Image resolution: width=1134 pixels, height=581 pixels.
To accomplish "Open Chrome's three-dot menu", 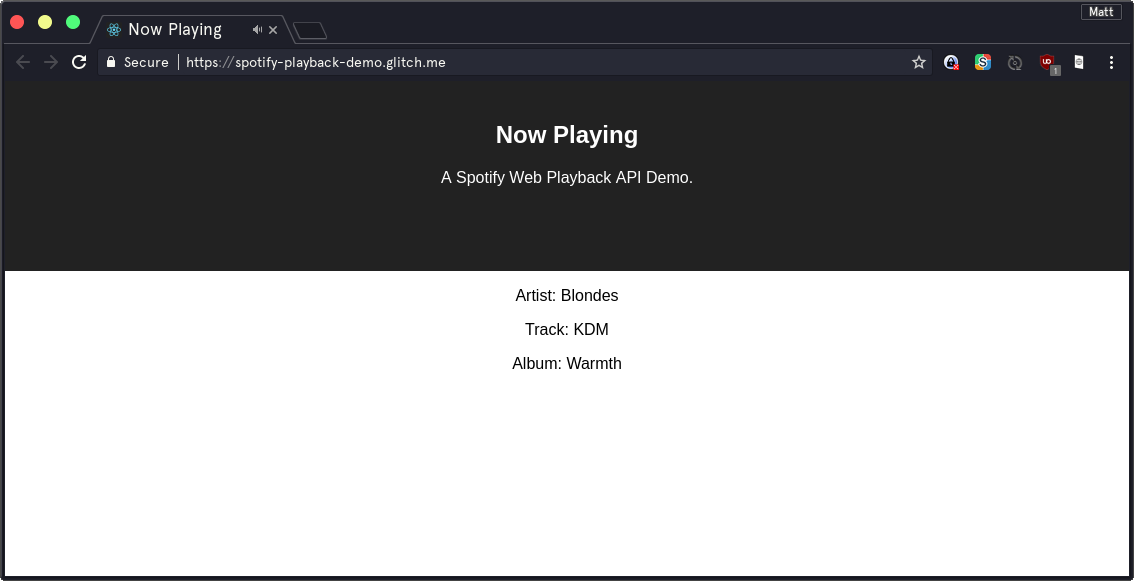I will click(x=1111, y=62).
